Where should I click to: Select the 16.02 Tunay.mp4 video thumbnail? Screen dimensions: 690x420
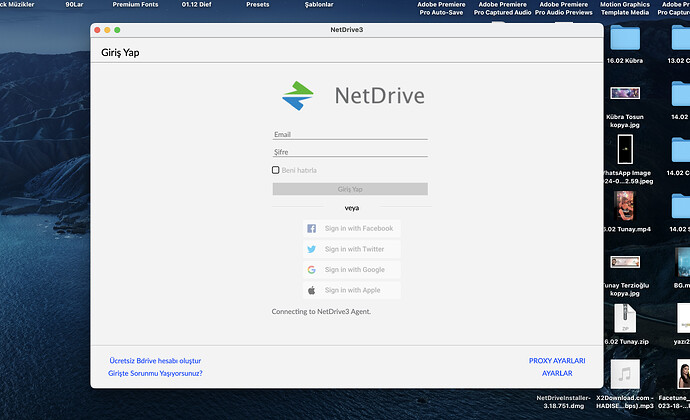tap(626, 206)
